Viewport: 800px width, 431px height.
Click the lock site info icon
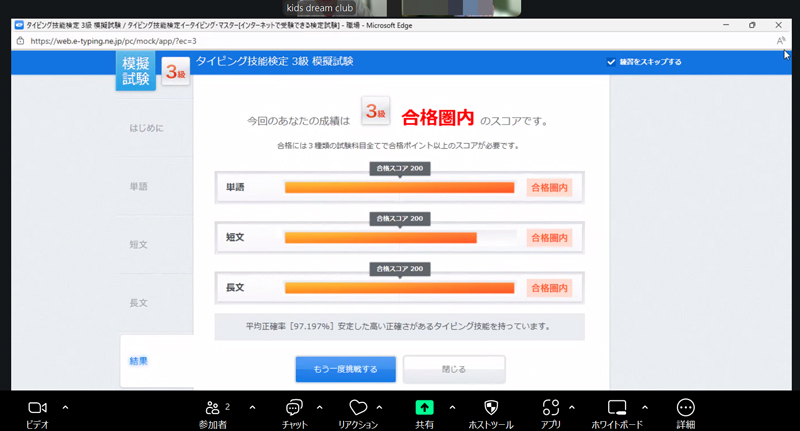pos(20,41)
